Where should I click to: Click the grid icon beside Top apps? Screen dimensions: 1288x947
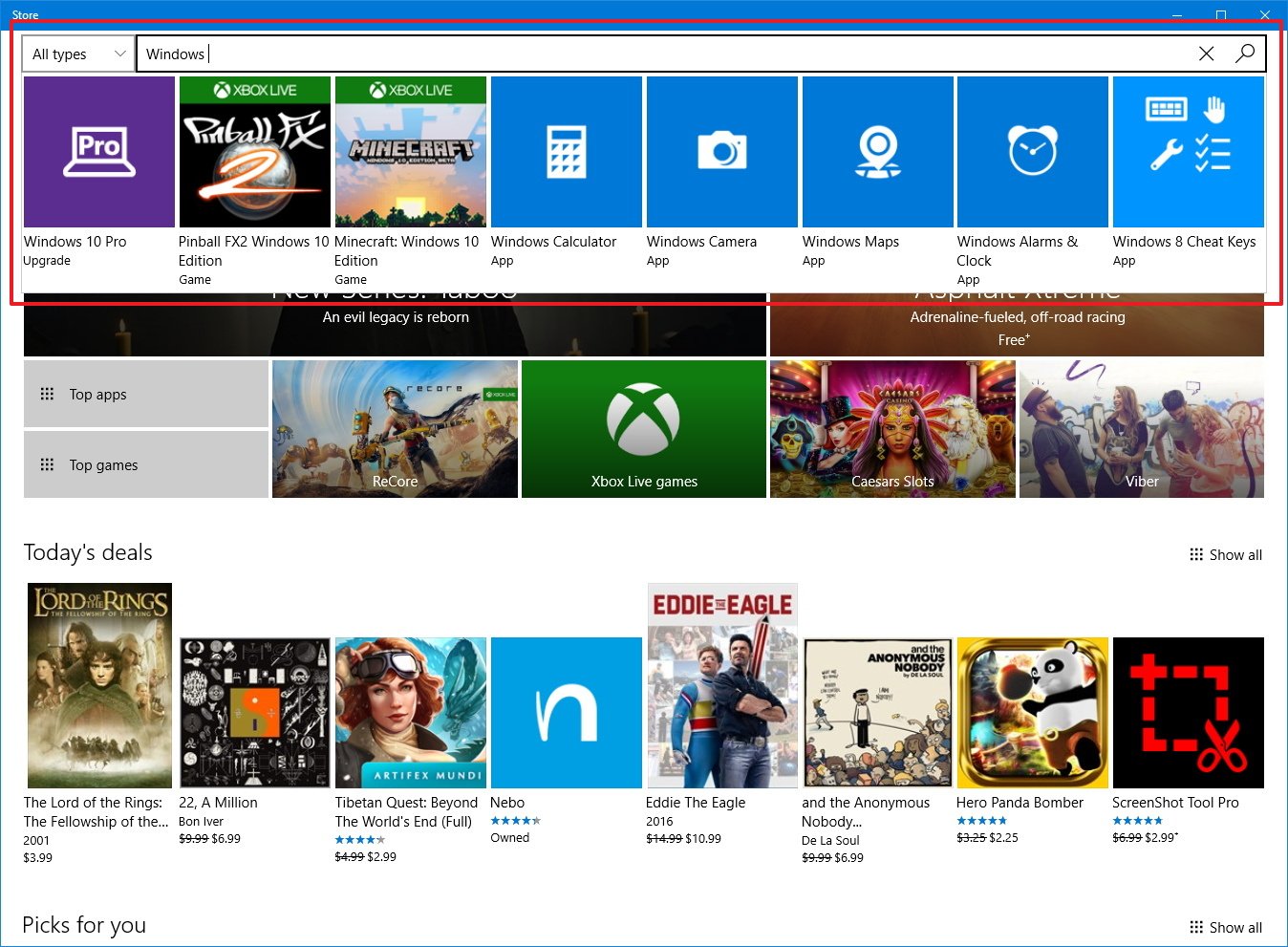[47, 394]
